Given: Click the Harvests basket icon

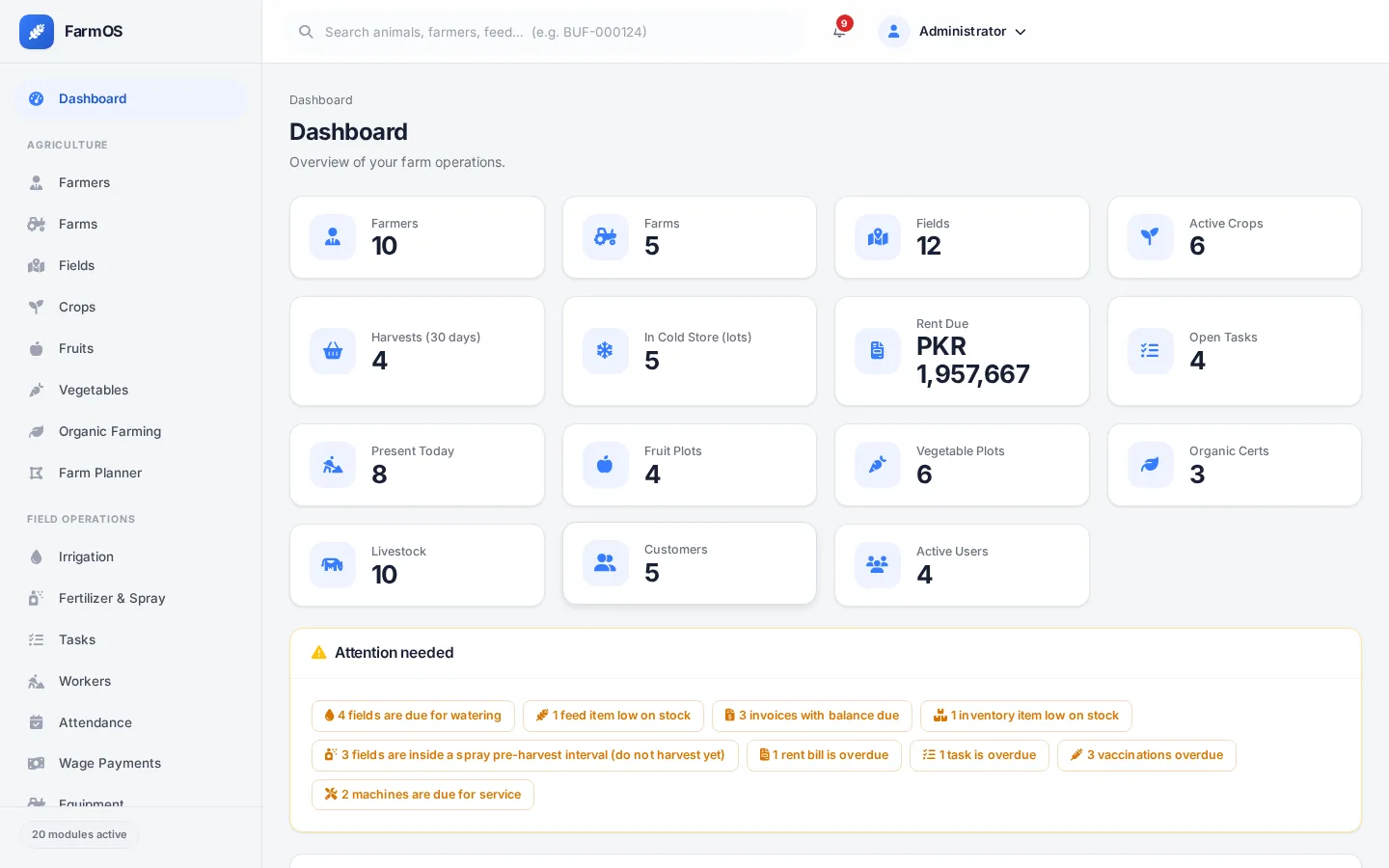Looking at the screenshot, I should coord(333,351).
